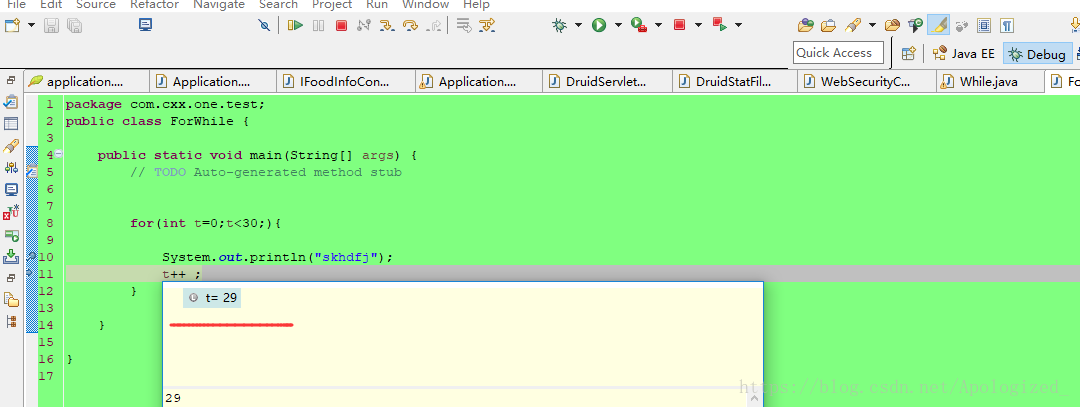The width and height of the screenshot is (1080, 407).
Task: Click Step Over icon
Action: tap(411, 25)
